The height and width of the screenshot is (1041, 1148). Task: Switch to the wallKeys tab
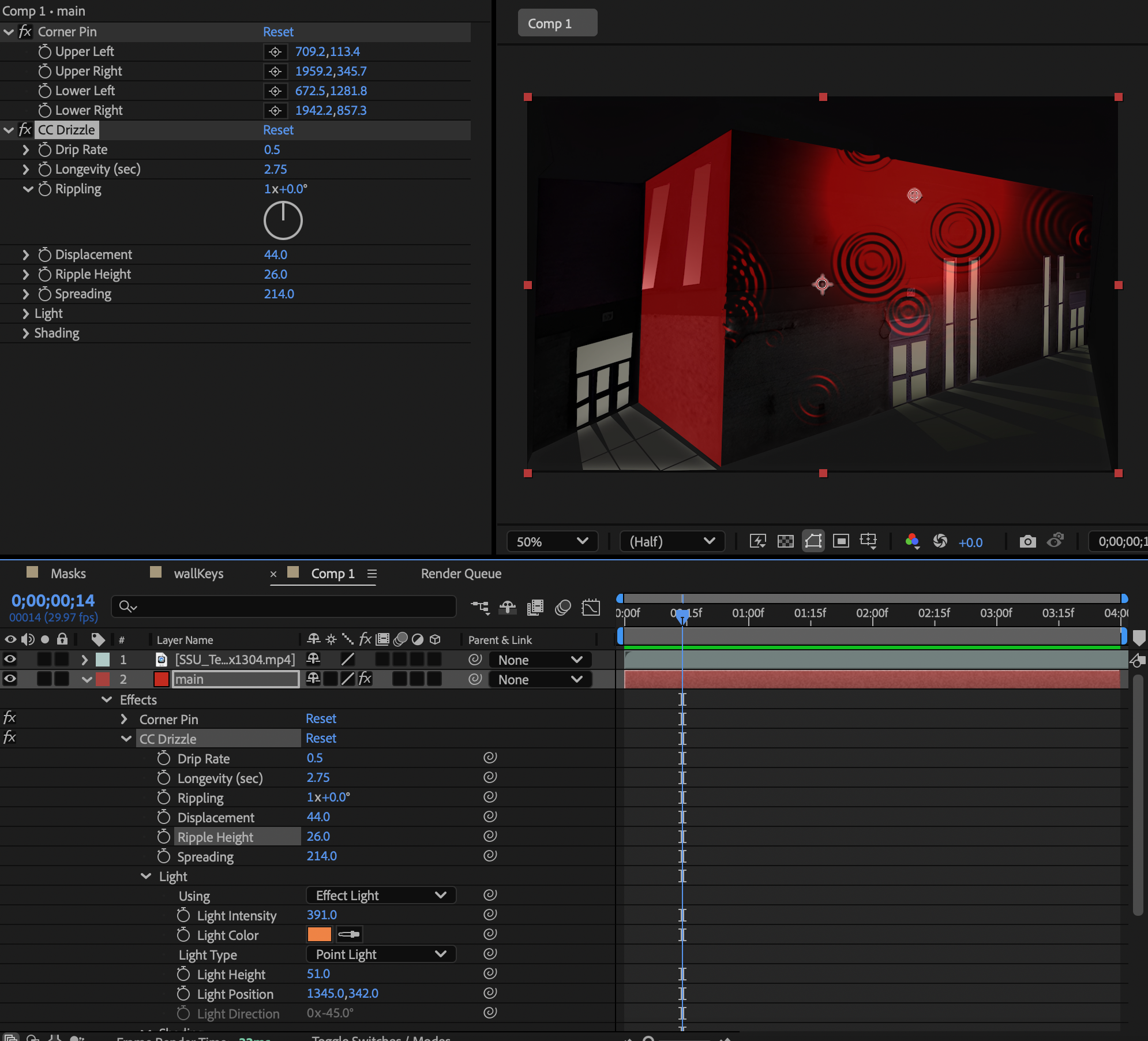pyautogui.click(x=199, y=574)
